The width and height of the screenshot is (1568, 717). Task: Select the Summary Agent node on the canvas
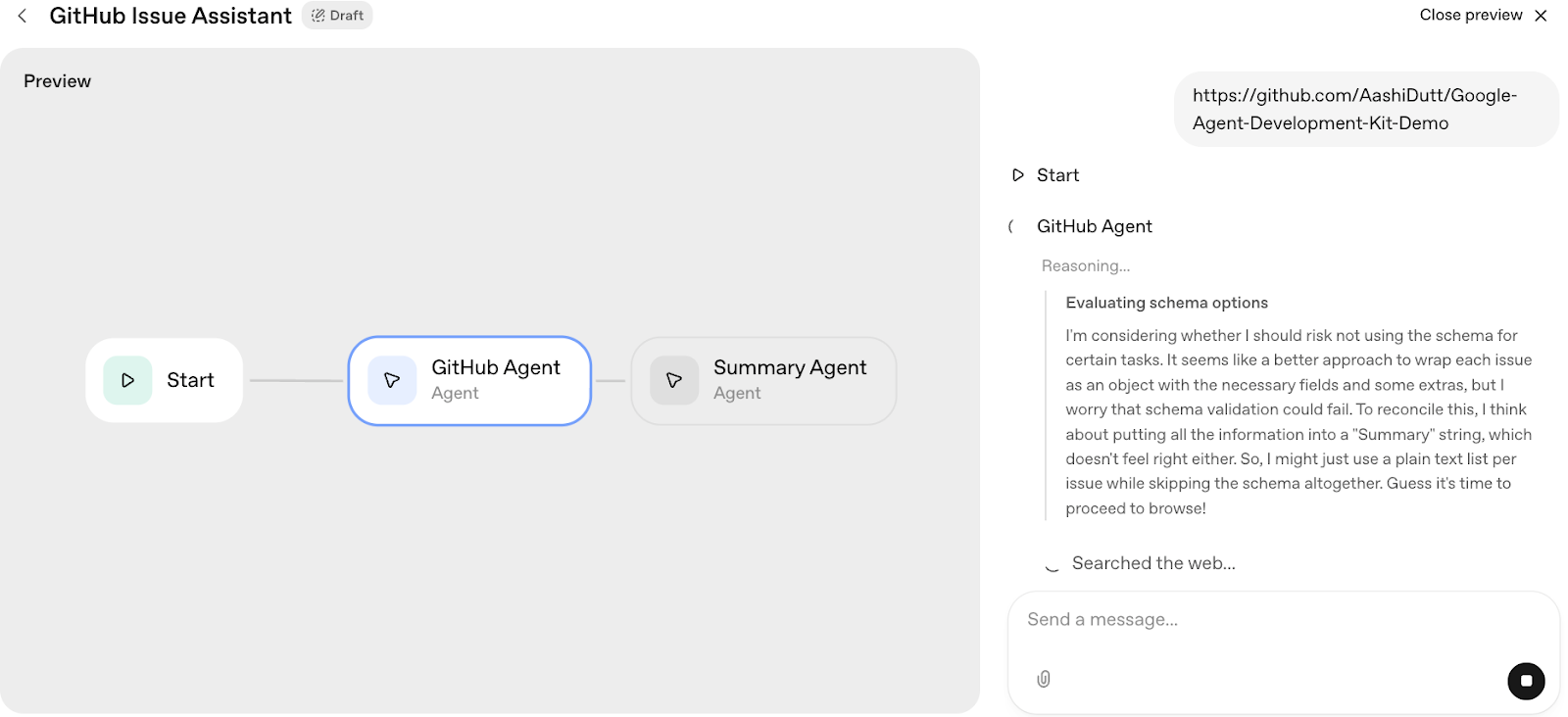point(763,380)
